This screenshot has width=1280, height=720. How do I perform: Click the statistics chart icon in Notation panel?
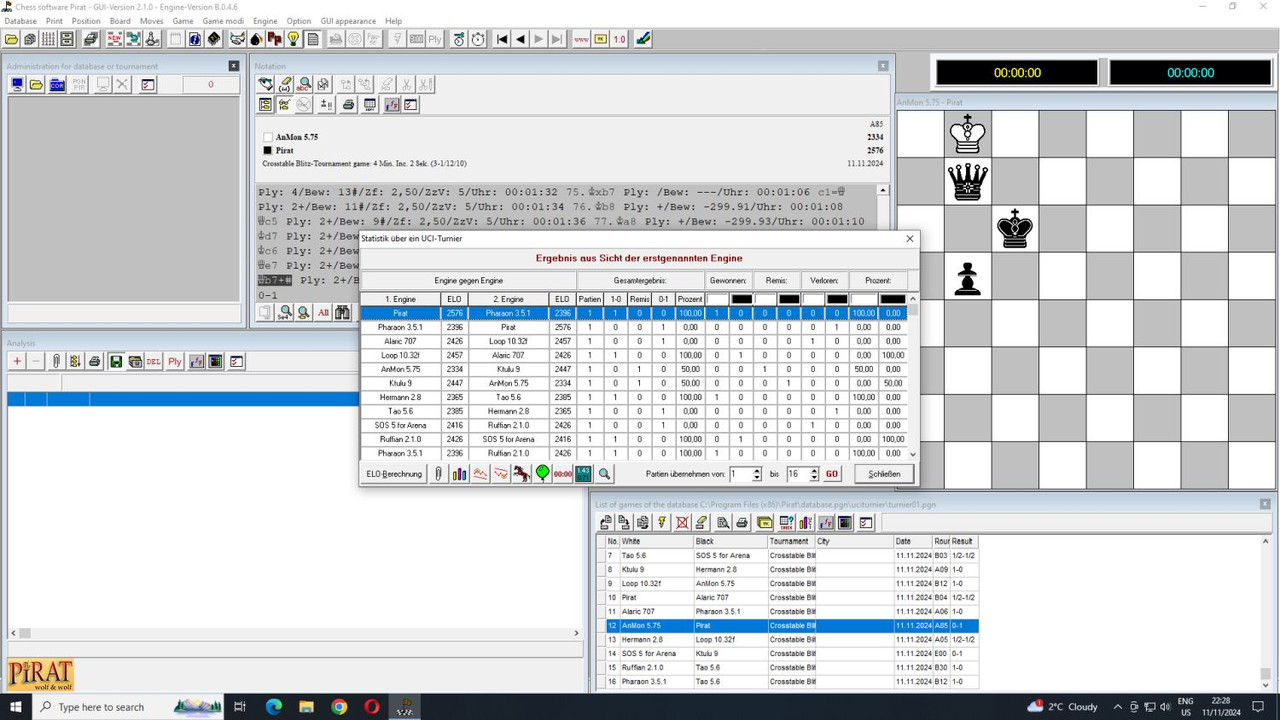click(x=391, y=104)
